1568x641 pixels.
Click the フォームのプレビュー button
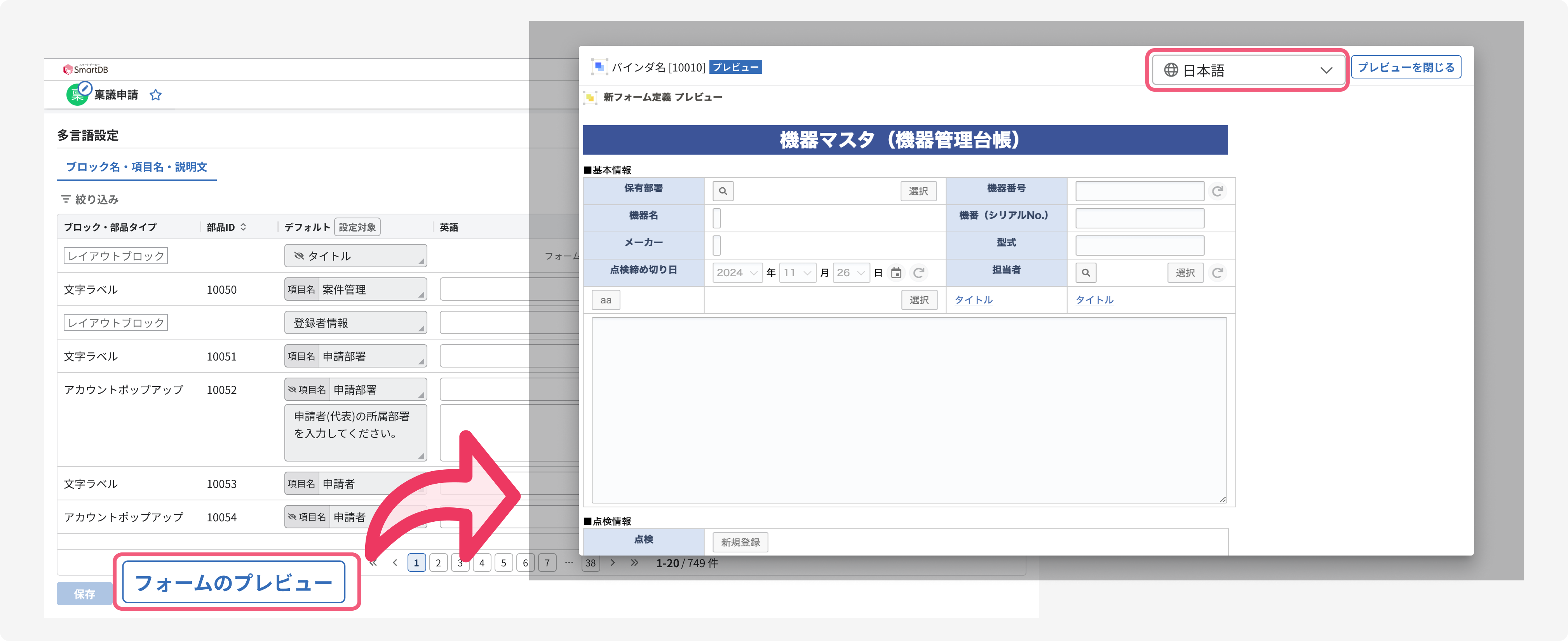[234, 583]
